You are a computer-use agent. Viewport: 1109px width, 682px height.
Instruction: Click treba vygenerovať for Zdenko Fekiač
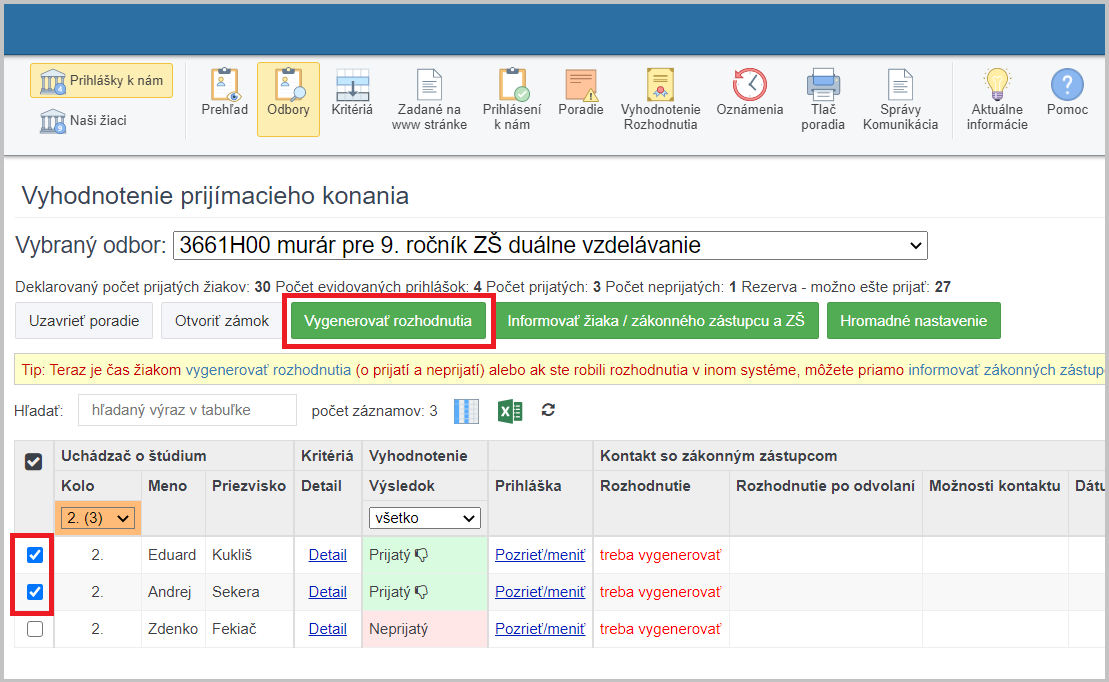coord(661,629)
